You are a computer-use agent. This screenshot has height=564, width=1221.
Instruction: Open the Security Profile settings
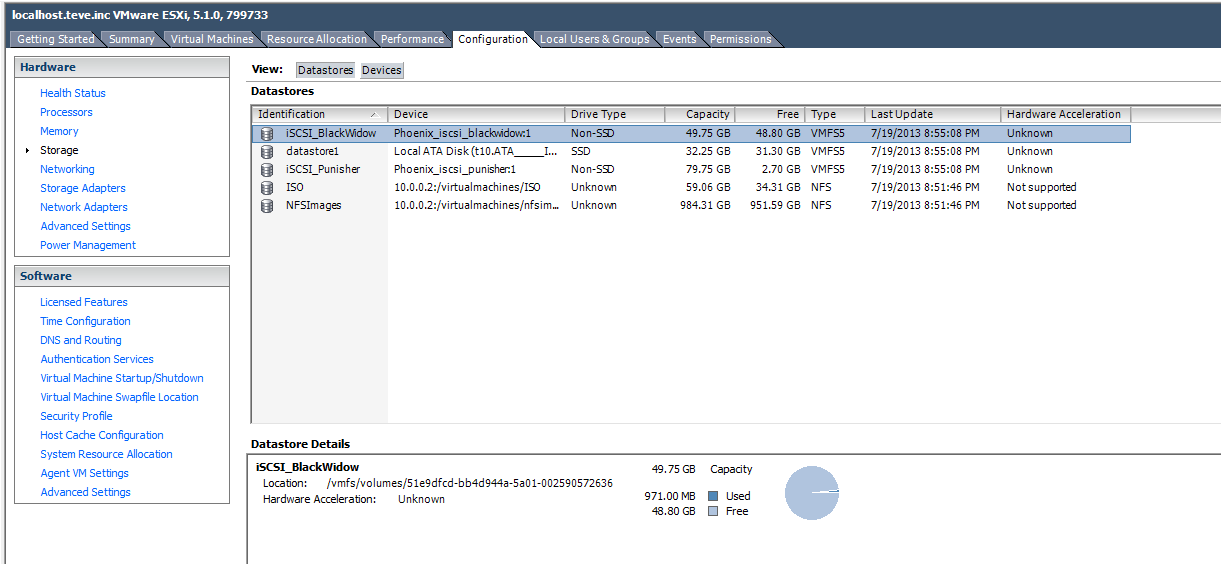coord(76,416)
